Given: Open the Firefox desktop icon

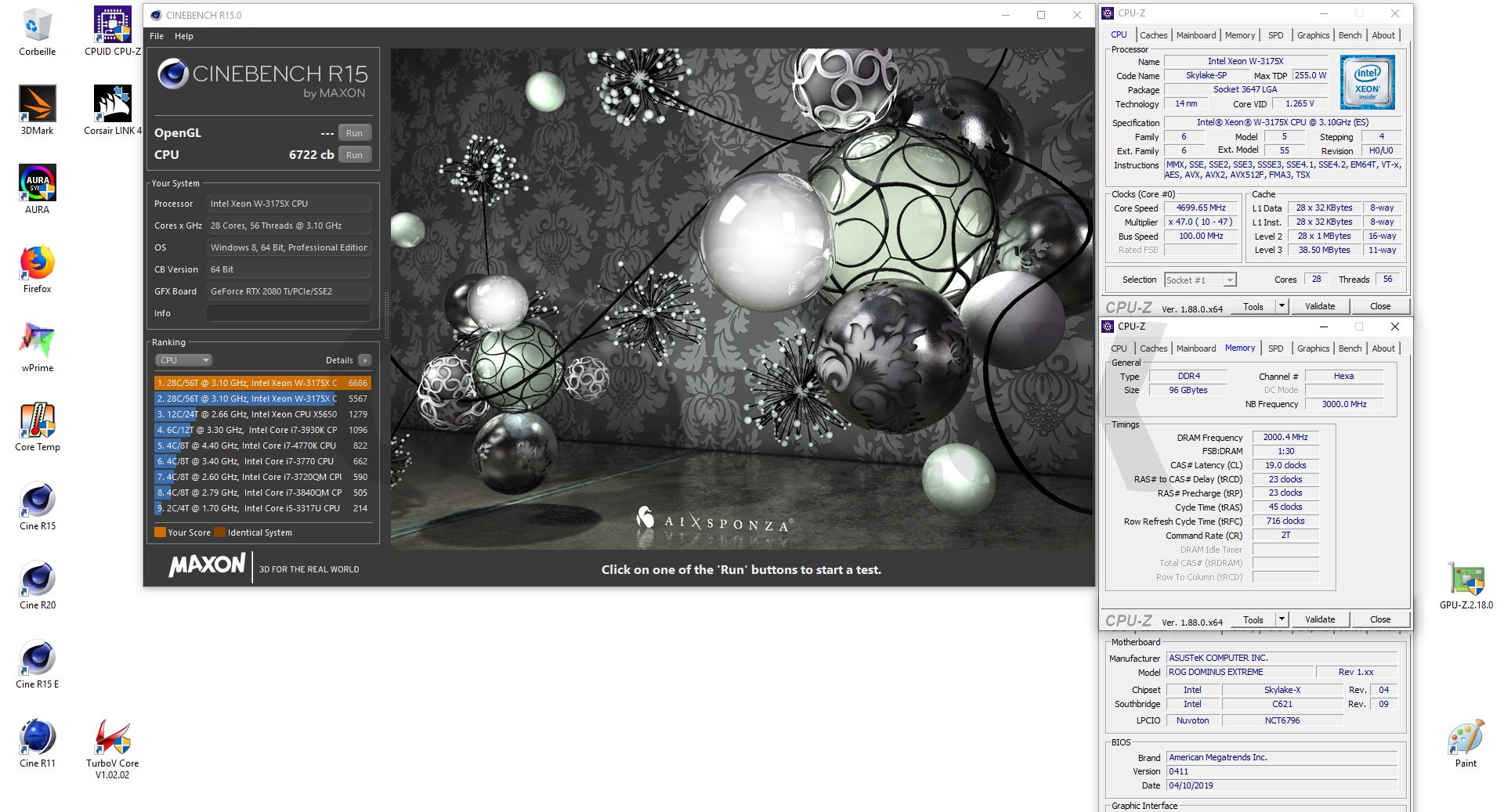Looking at the screenshot, I should pos(37,269).
